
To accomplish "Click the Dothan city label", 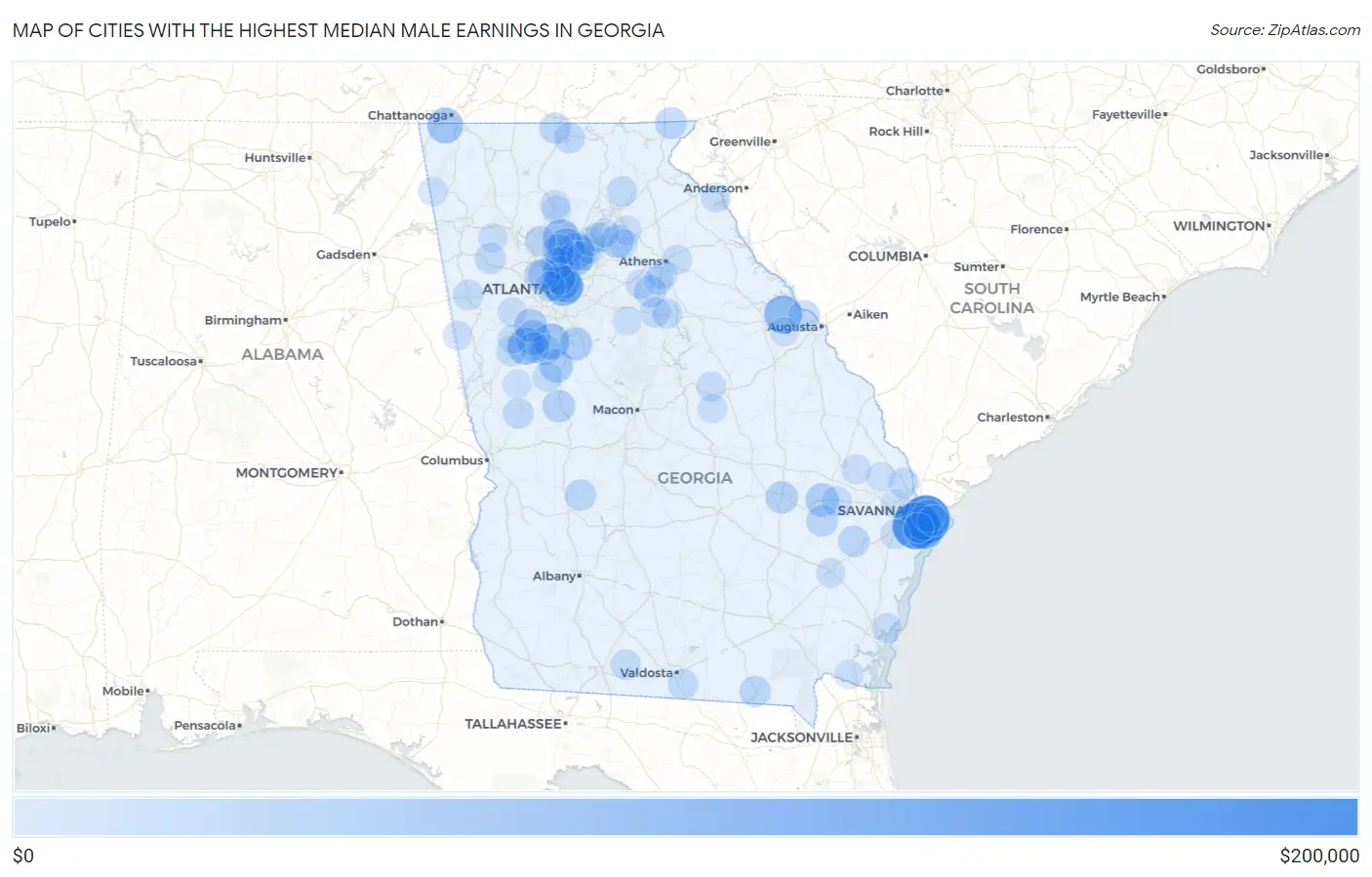I will [416, 621].
